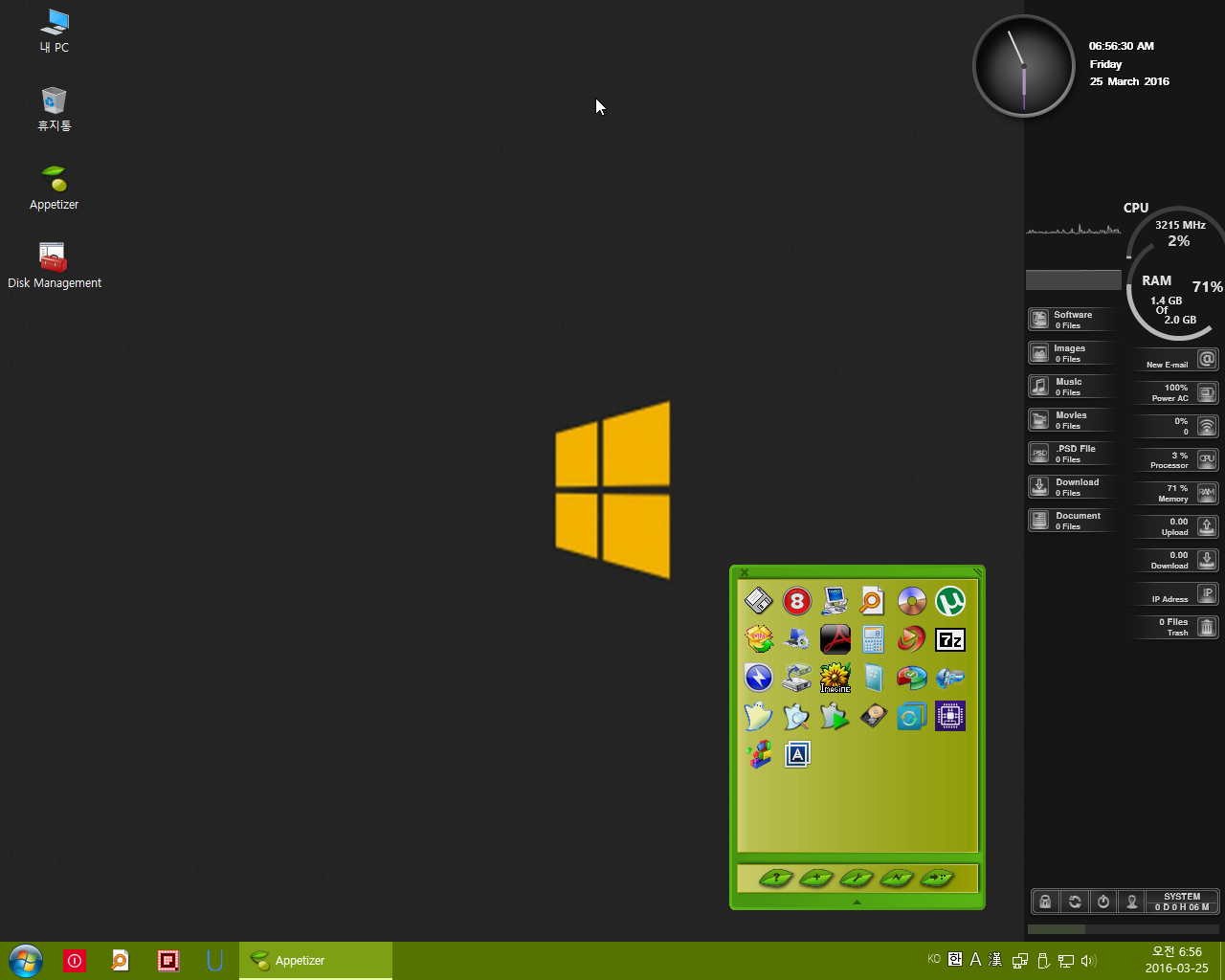Launch the partition pie chart icon in Appetizer

tap(912, 678)
